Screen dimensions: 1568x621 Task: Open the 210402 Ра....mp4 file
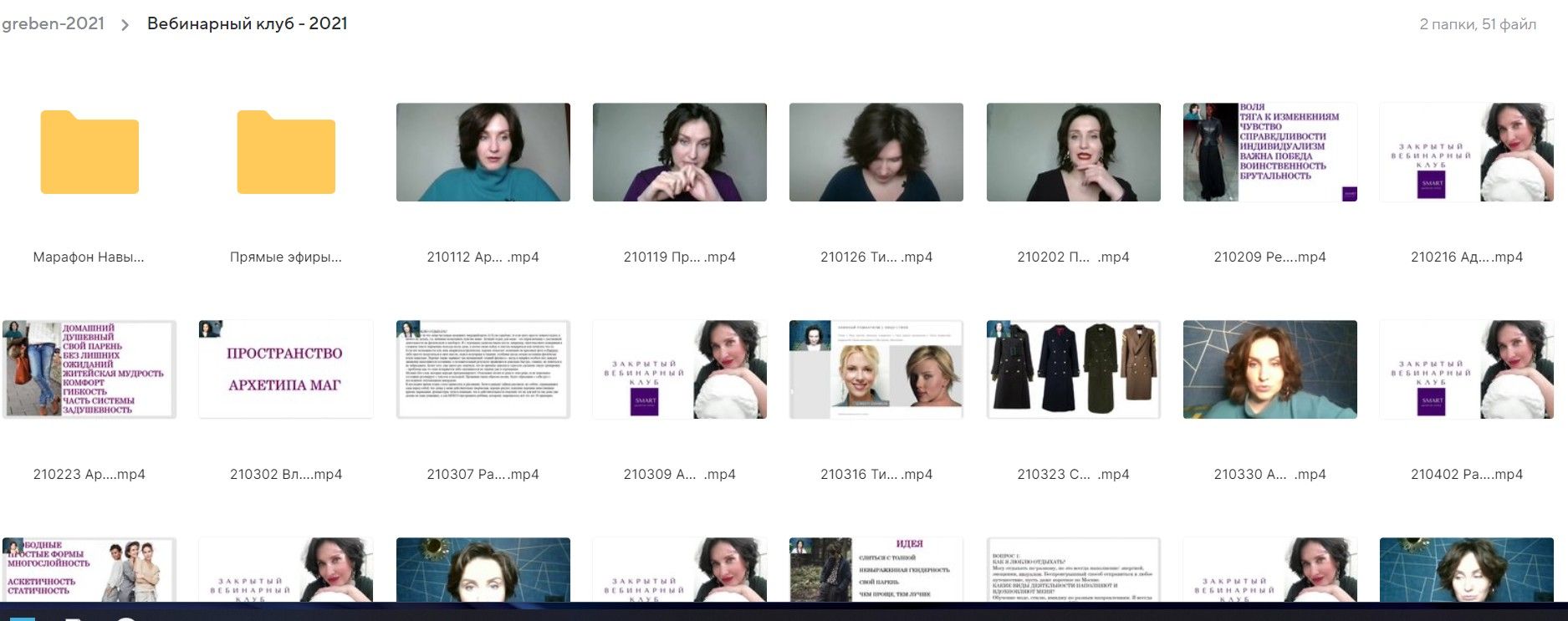1466,369
